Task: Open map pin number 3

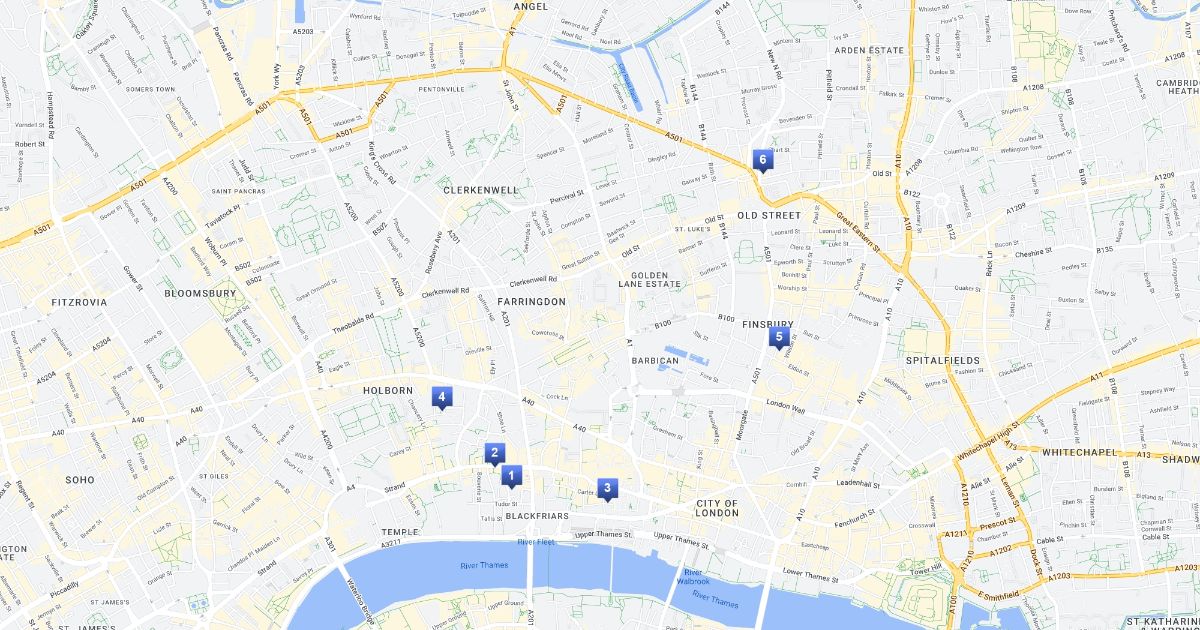Action: click(607, 490)
